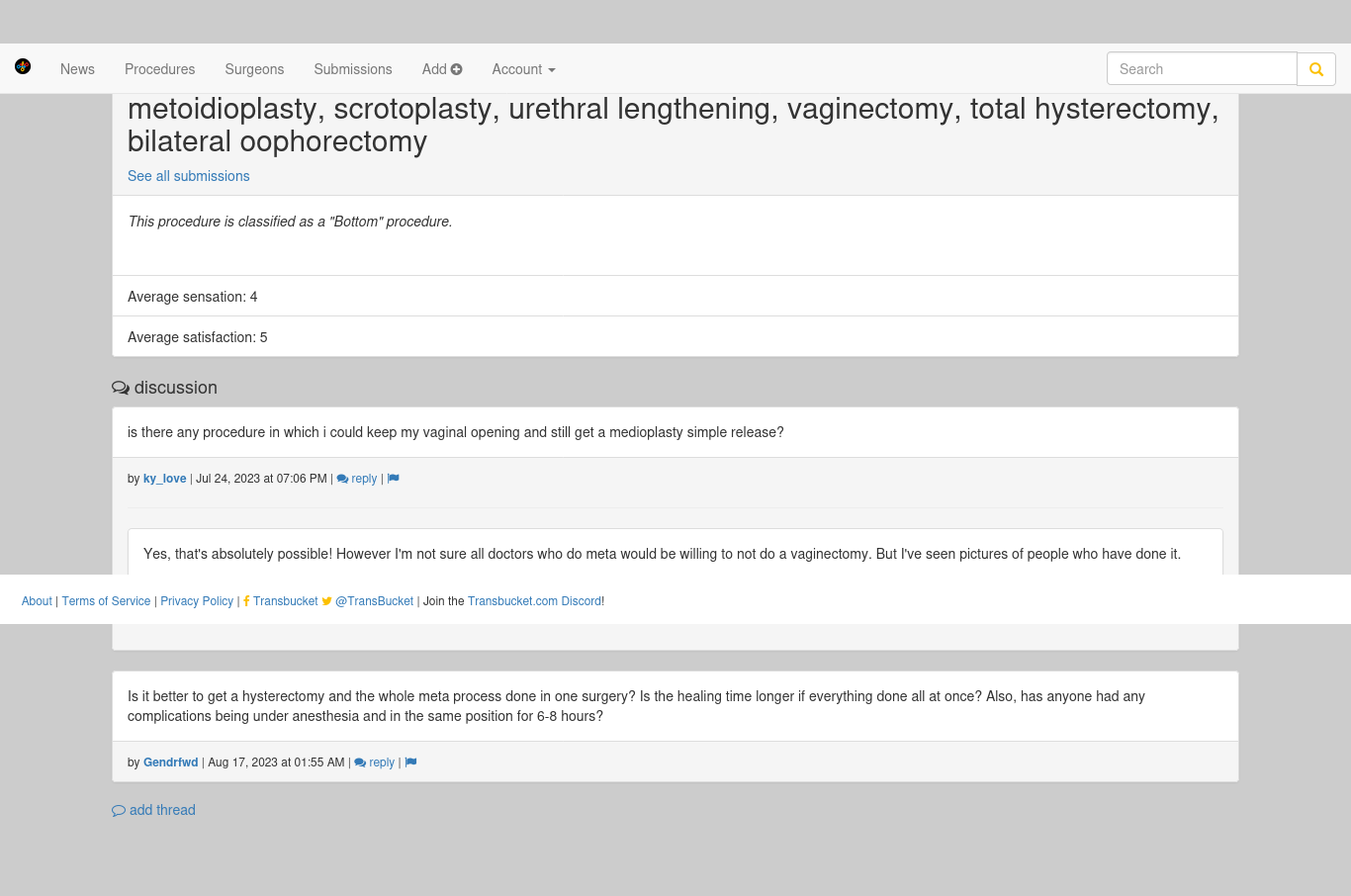Open the Surgeons section
This screenshot has height=896, width=1351.
tap(254, 69)
